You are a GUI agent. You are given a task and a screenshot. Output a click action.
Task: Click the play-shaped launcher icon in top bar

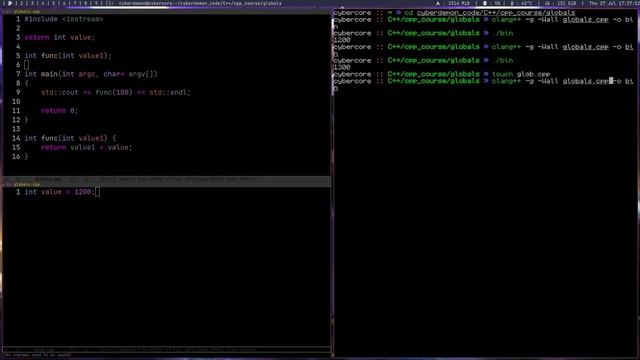9,3
